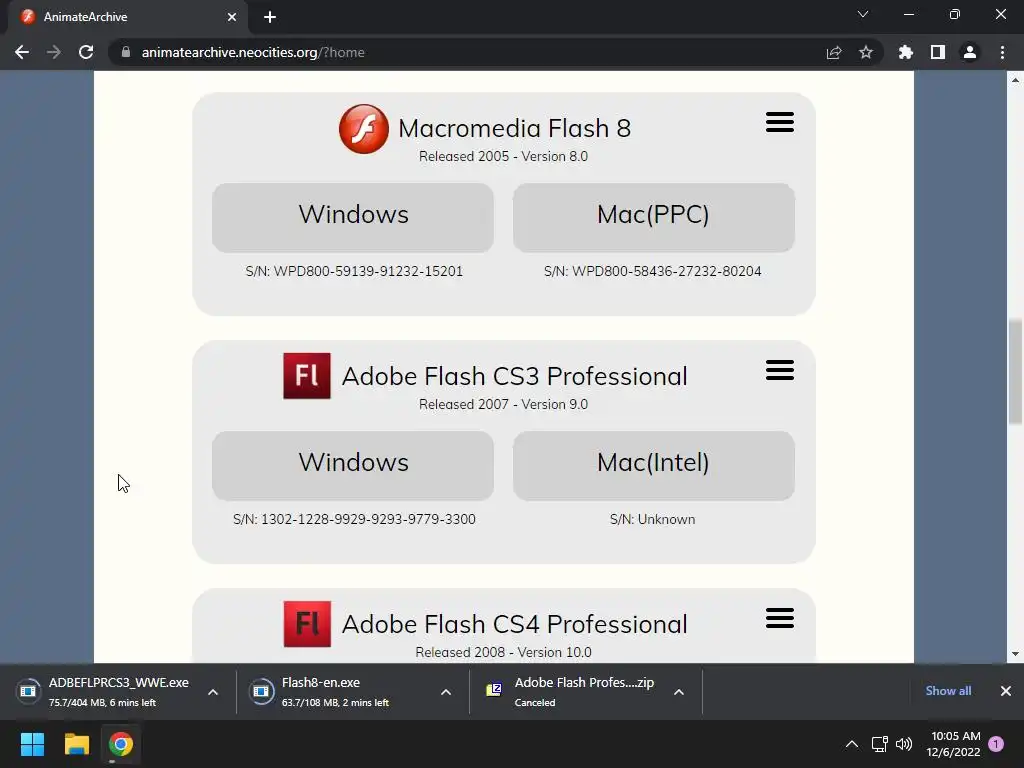Image resolution: width=1024 pixels, height=768 pixels.
Task: Open hamburger menu for Adobe Flash CS3
Action: point(780,370)
